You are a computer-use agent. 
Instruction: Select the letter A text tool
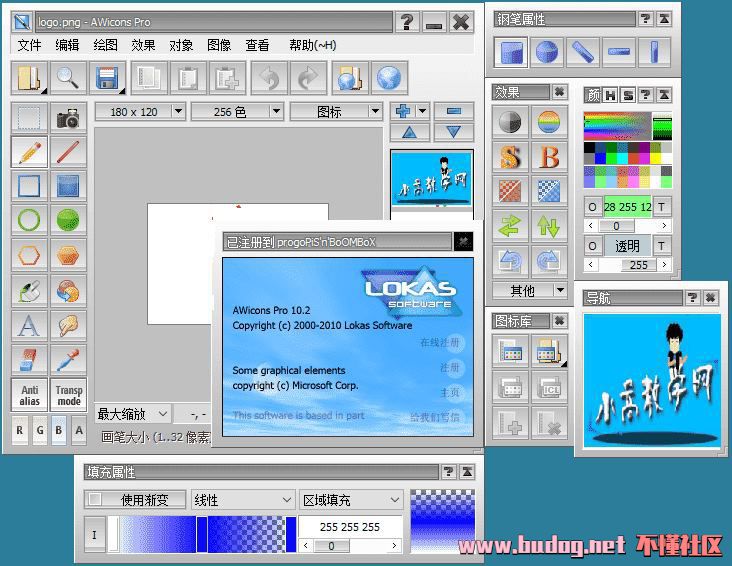point(29,325)
